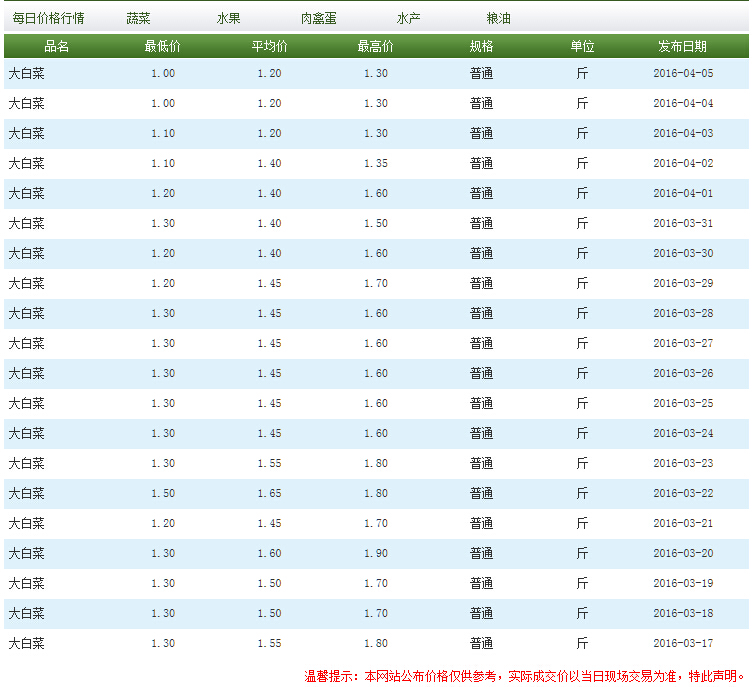
Task: Select date cell 2016-04-03
Action: click(x=683, y=133)
